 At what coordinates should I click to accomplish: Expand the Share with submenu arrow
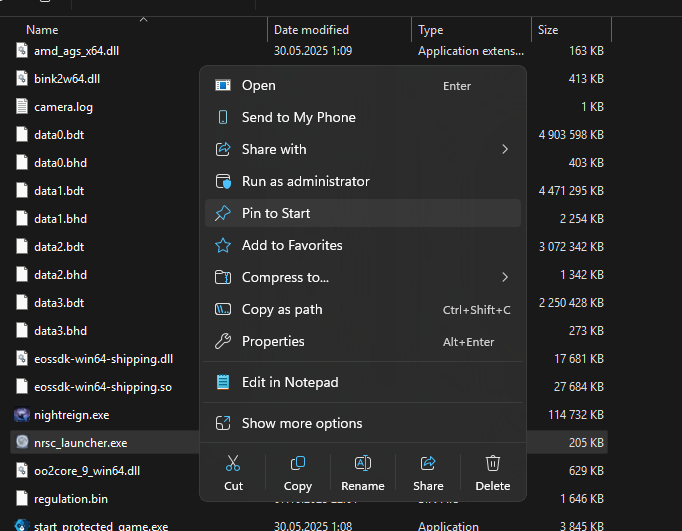pos(505,149)
